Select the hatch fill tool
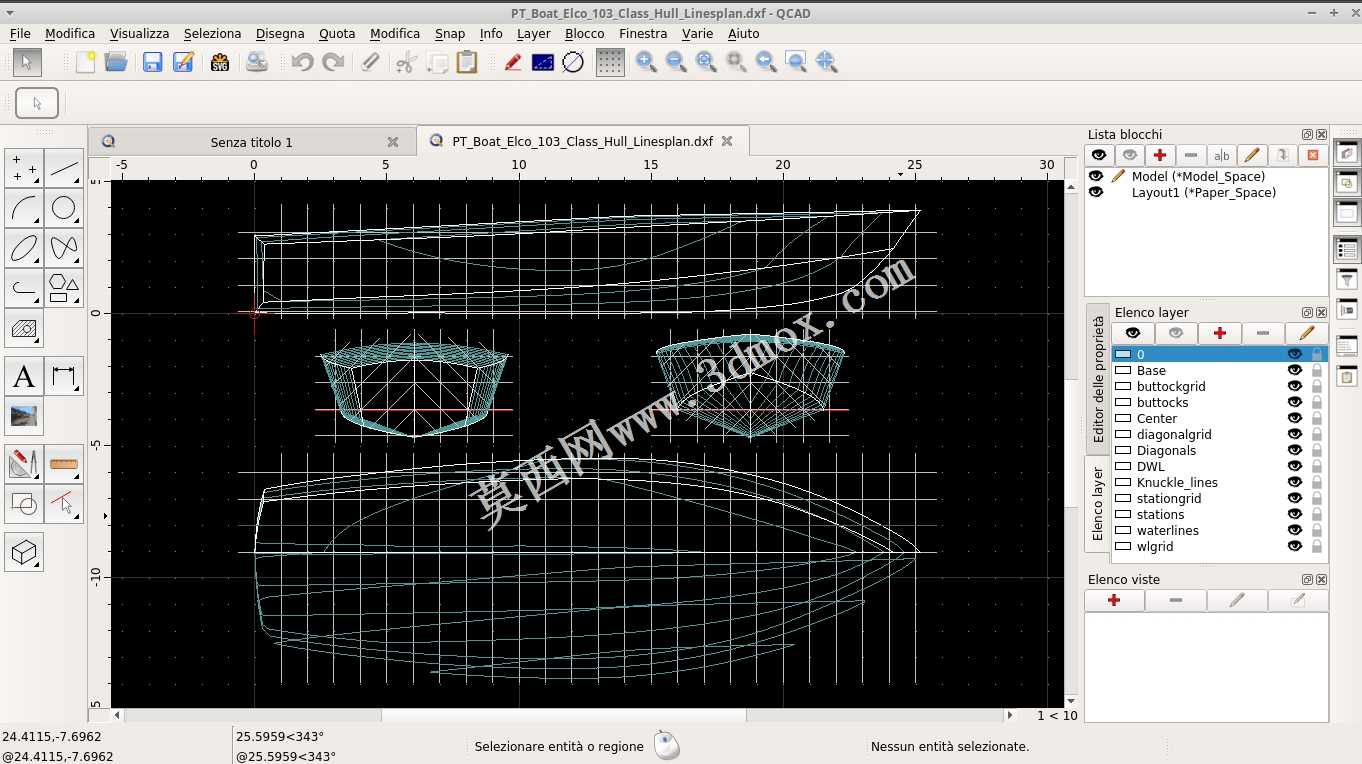This screenshot has width=1362, height=764. pyautogui.click(x=24, y=328)
